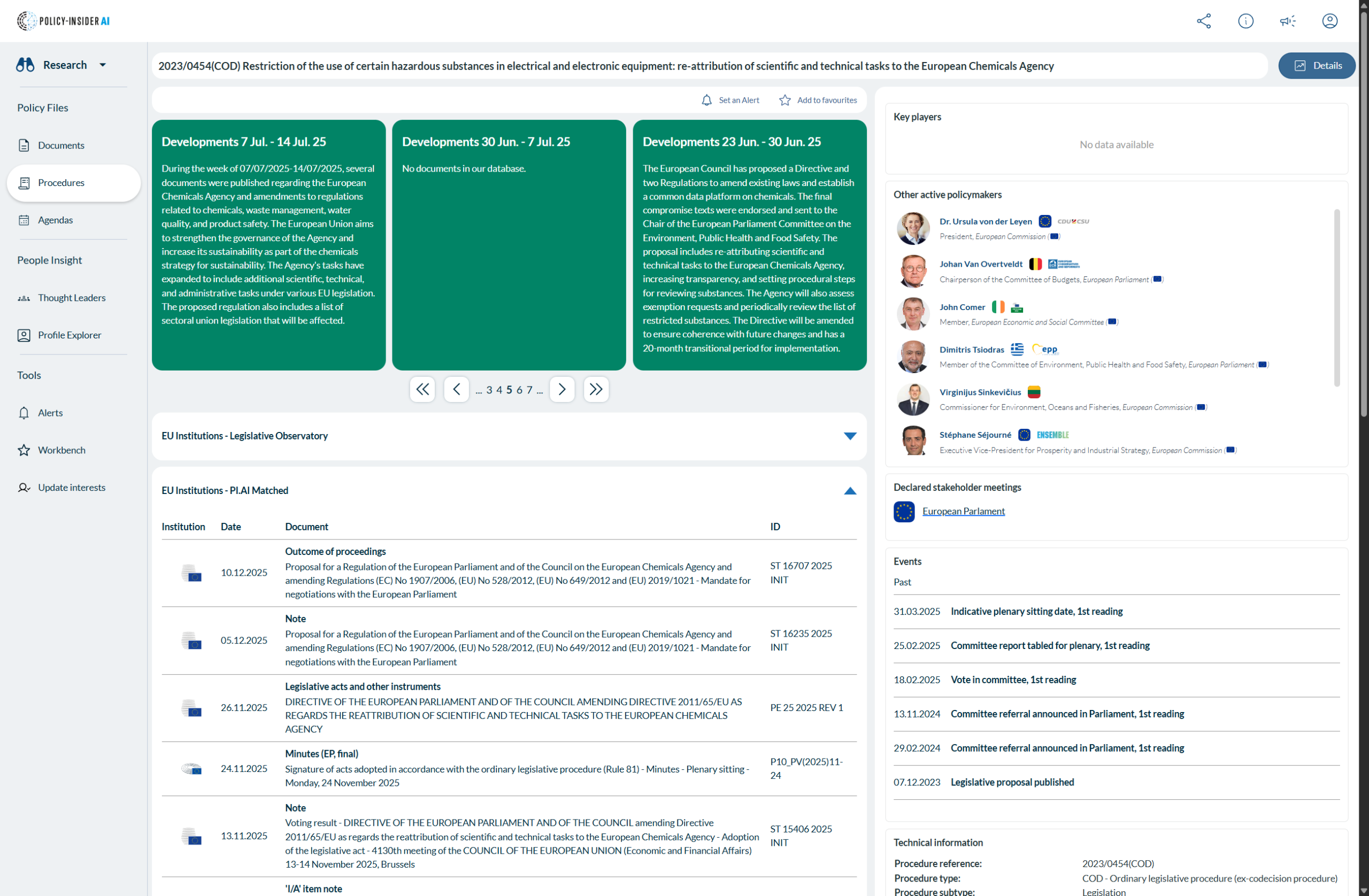Open the European Parlament stakeholder meetings link
Screen dimensions: 1369x896
964,511
